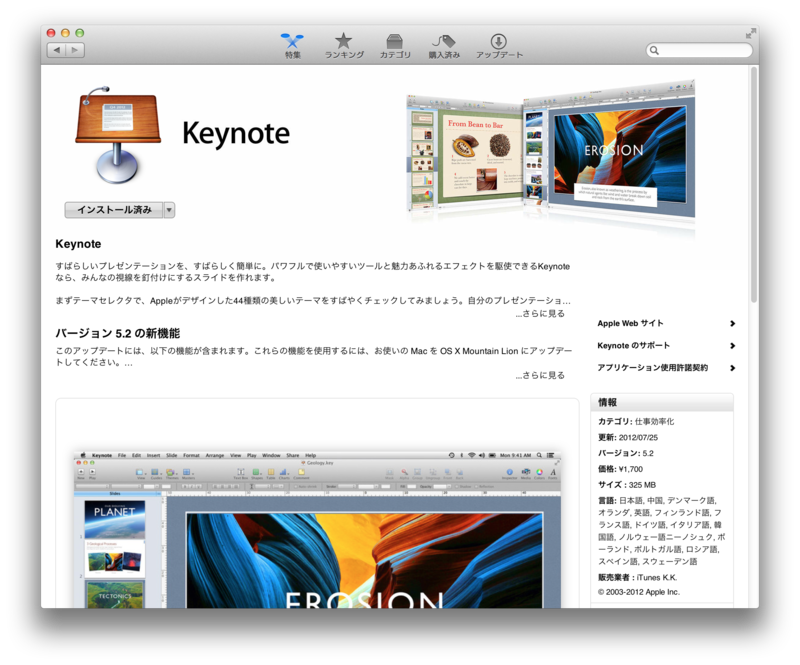The width and height of the screenshot is (800, 665).
Task: Click chevron next to Keynote のサポート
Action: point(732,346)
